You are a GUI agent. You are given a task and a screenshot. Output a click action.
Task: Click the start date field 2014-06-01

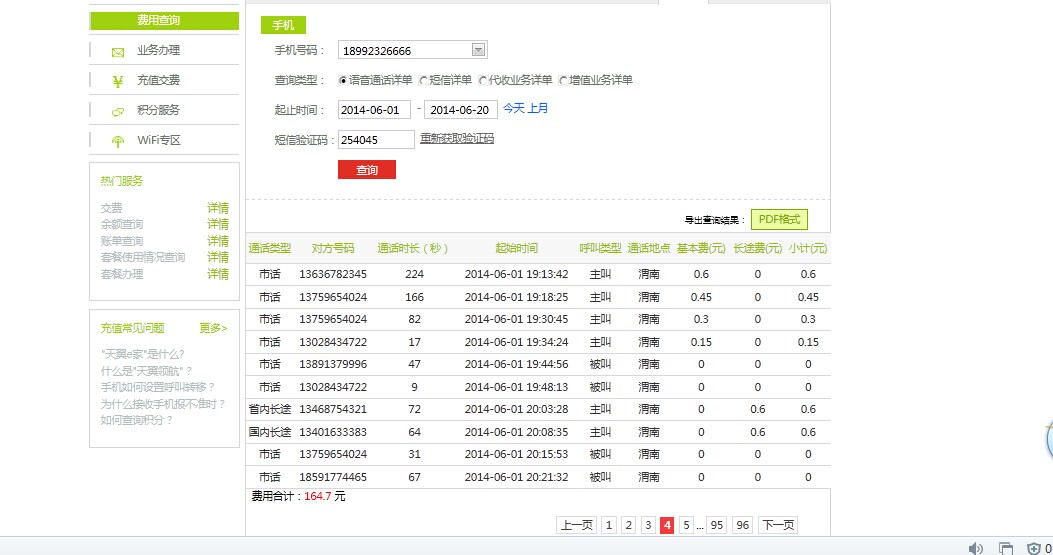tap(375, 110)
